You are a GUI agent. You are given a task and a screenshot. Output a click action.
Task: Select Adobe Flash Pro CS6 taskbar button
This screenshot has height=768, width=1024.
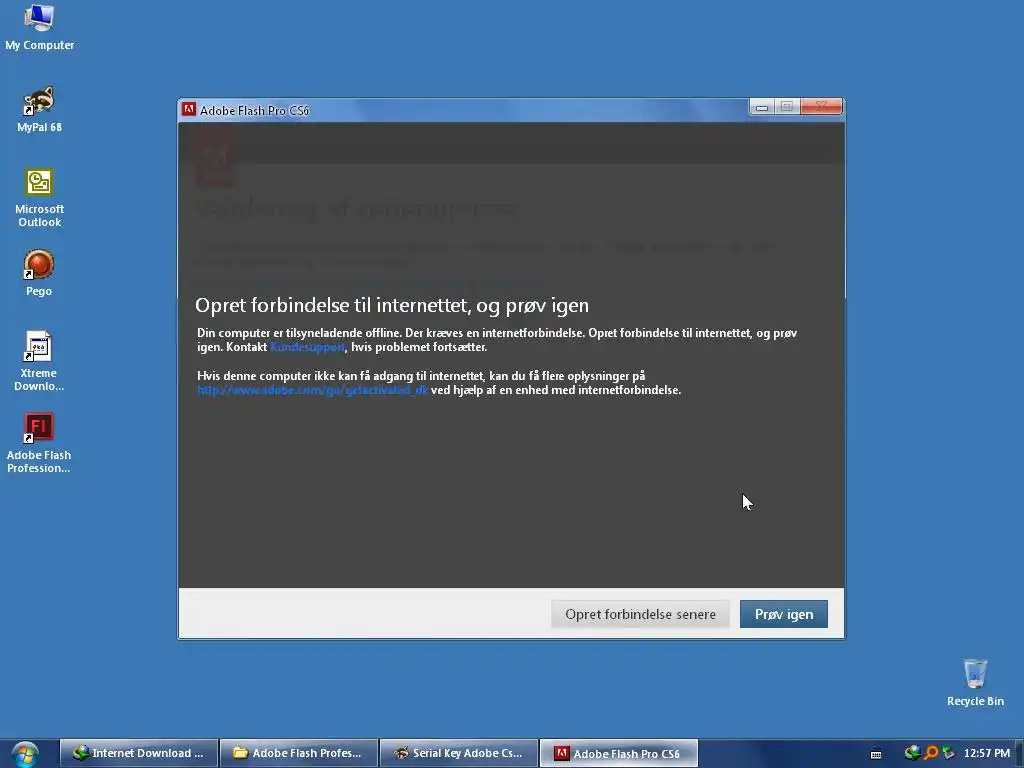[618, 753]
